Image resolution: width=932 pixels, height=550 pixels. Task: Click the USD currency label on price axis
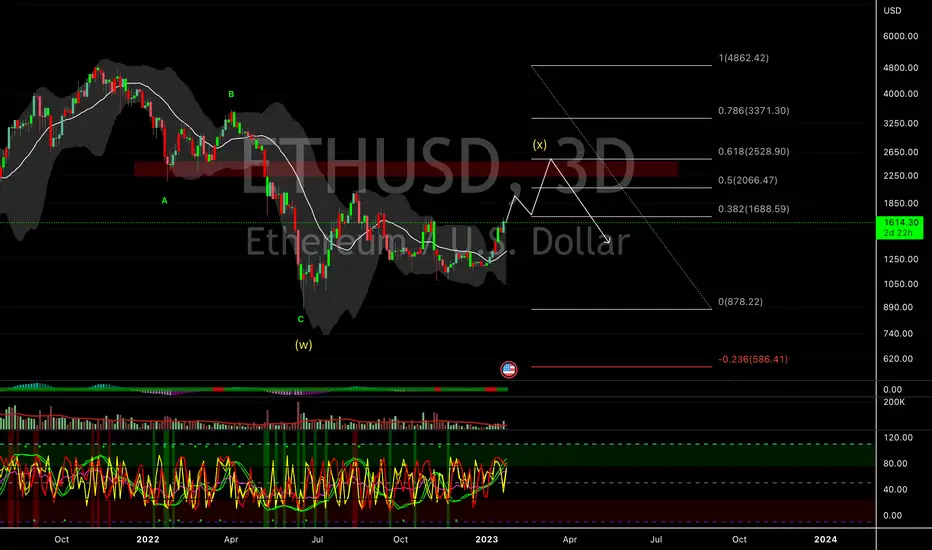pyautogui.click(x=892, y=11)
